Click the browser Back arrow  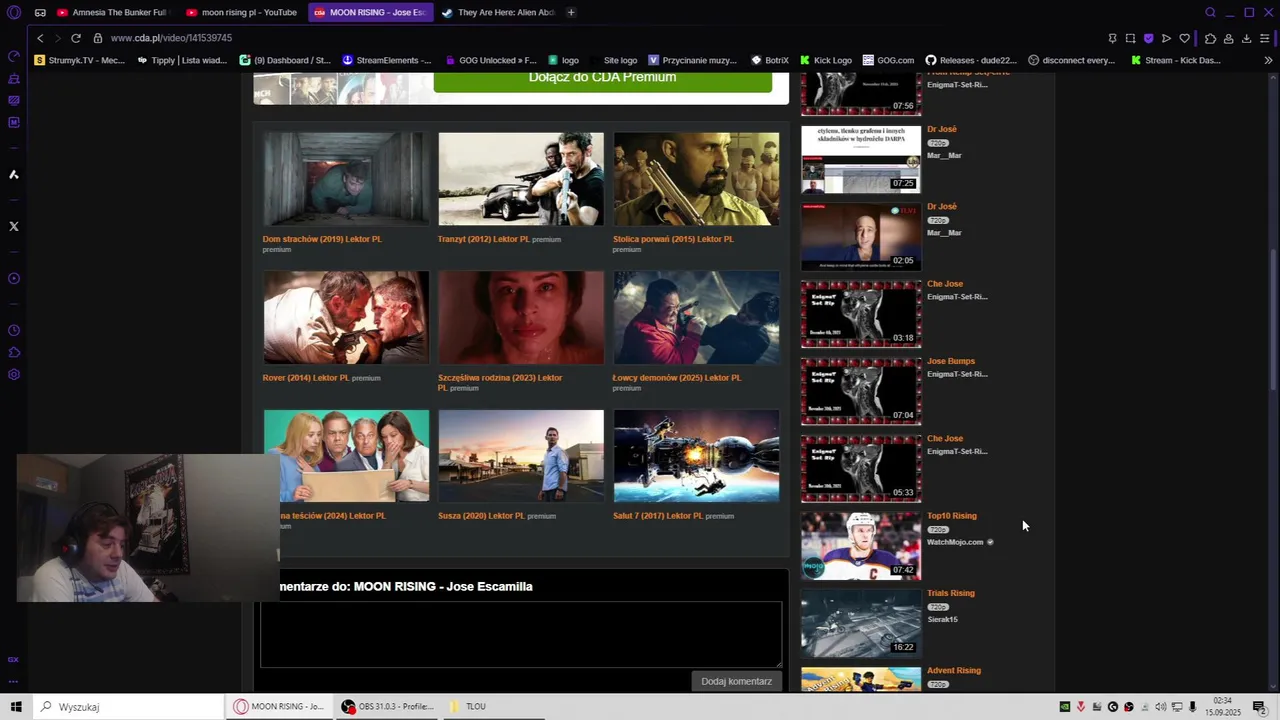40,38
